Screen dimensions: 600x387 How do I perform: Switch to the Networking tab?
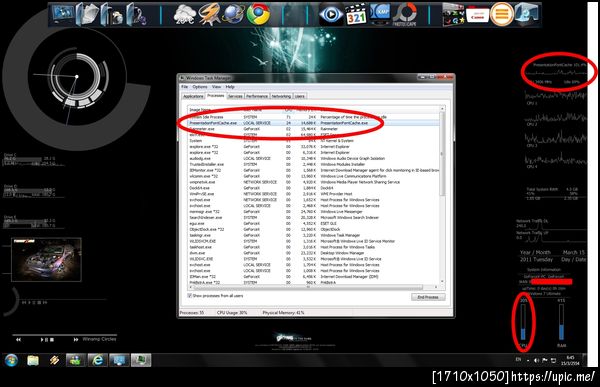click(281, 96)
